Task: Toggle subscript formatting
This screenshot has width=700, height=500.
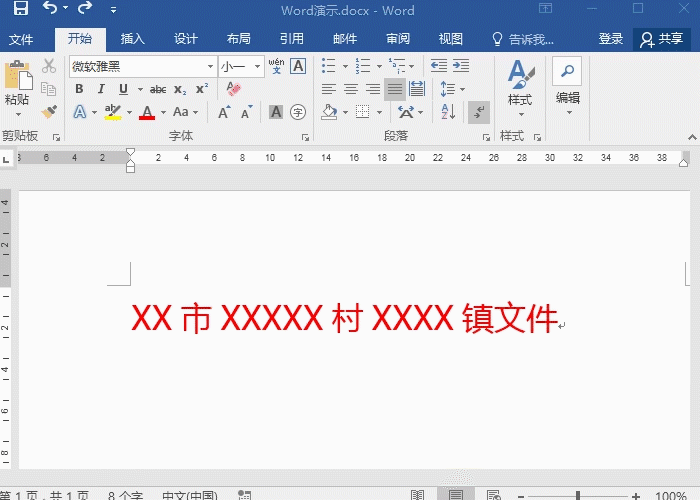Action: [x=180, y=89]
